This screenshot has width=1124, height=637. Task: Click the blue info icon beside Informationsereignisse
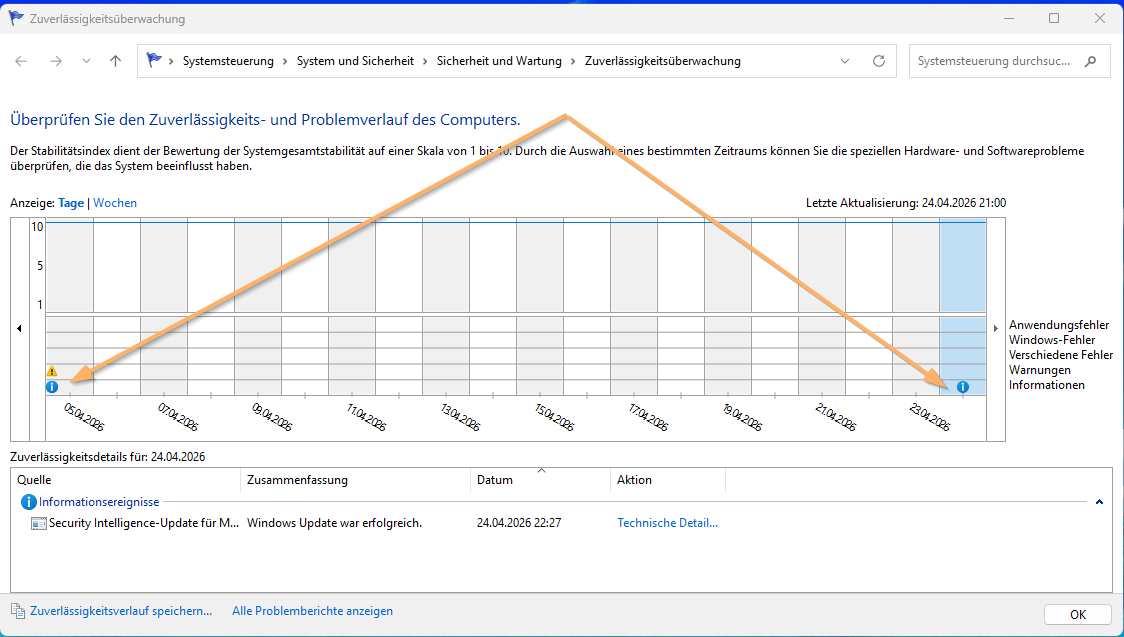(x=29, y=502)
